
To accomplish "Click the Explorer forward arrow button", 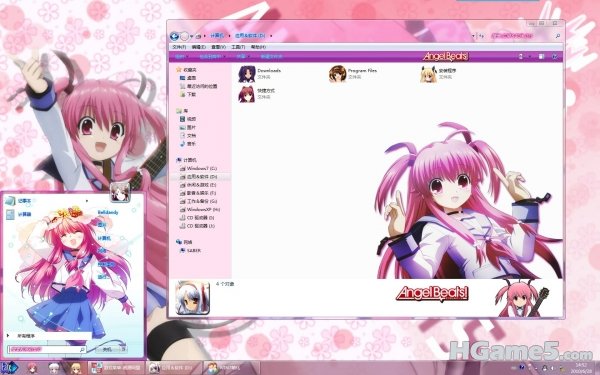I will [x=184, y=36].
